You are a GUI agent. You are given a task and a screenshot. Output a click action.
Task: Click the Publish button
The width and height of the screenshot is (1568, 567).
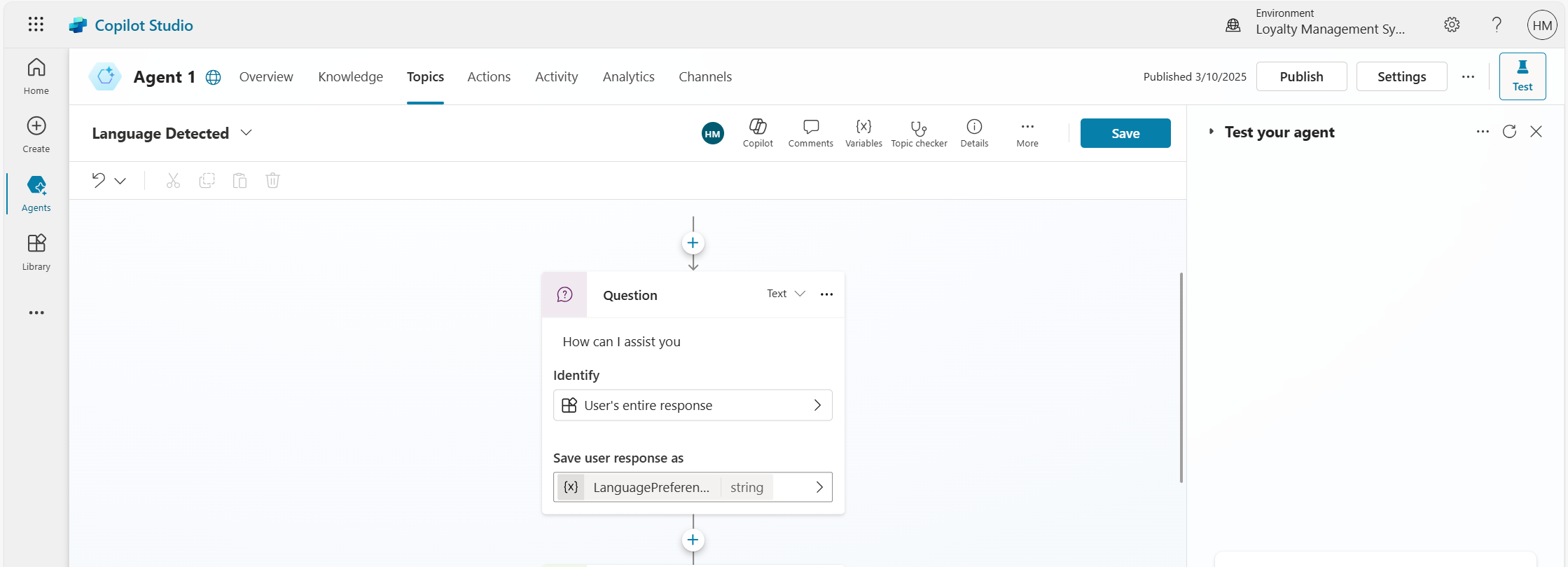(1301, 76)
